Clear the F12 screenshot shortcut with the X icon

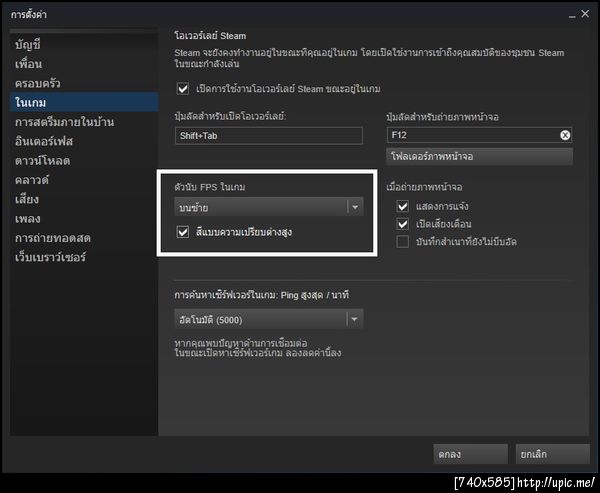click(565, 135)
